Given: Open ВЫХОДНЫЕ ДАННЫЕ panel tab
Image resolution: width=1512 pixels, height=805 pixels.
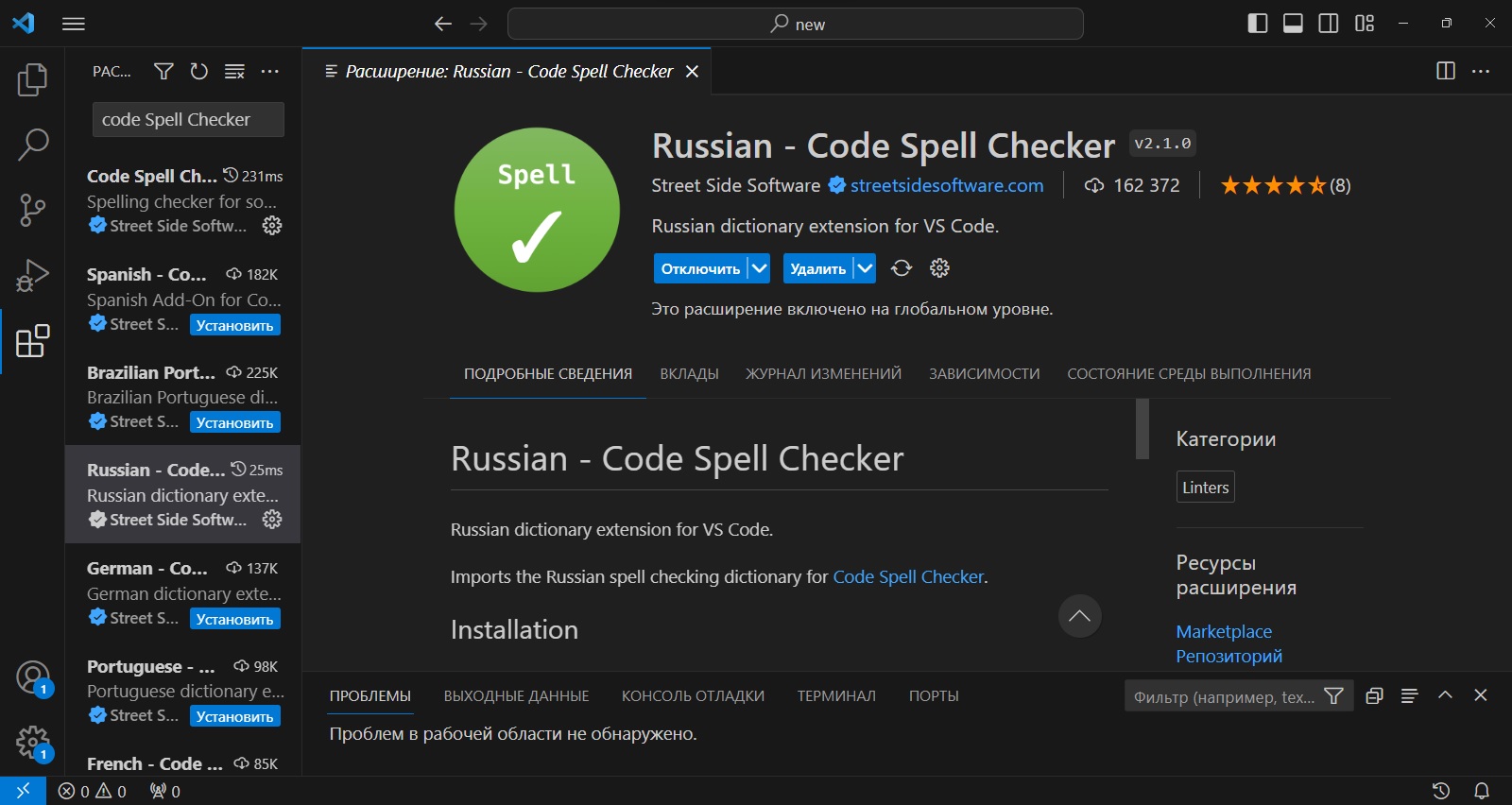Looking at the screenshot, I should [516, 696].
